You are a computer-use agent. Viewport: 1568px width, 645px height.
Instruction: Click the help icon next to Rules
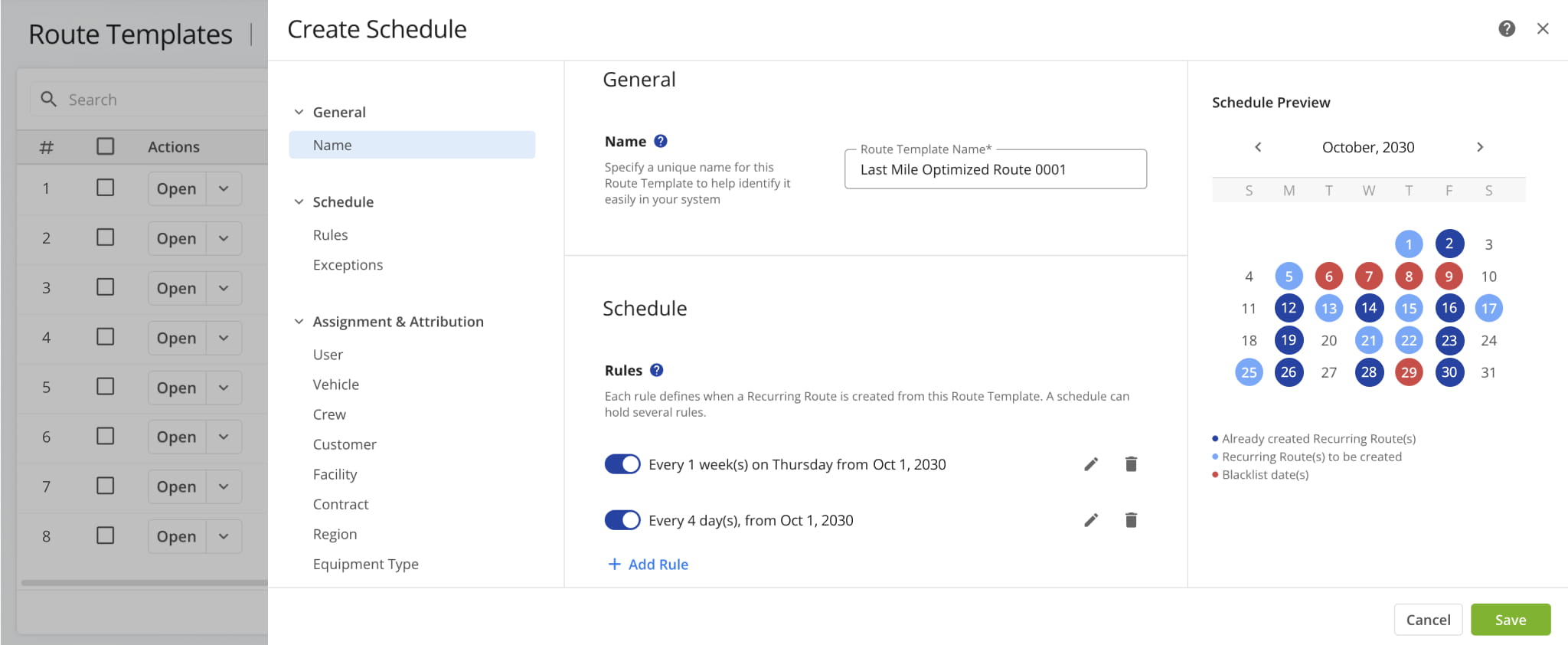(x=656, y=370)
